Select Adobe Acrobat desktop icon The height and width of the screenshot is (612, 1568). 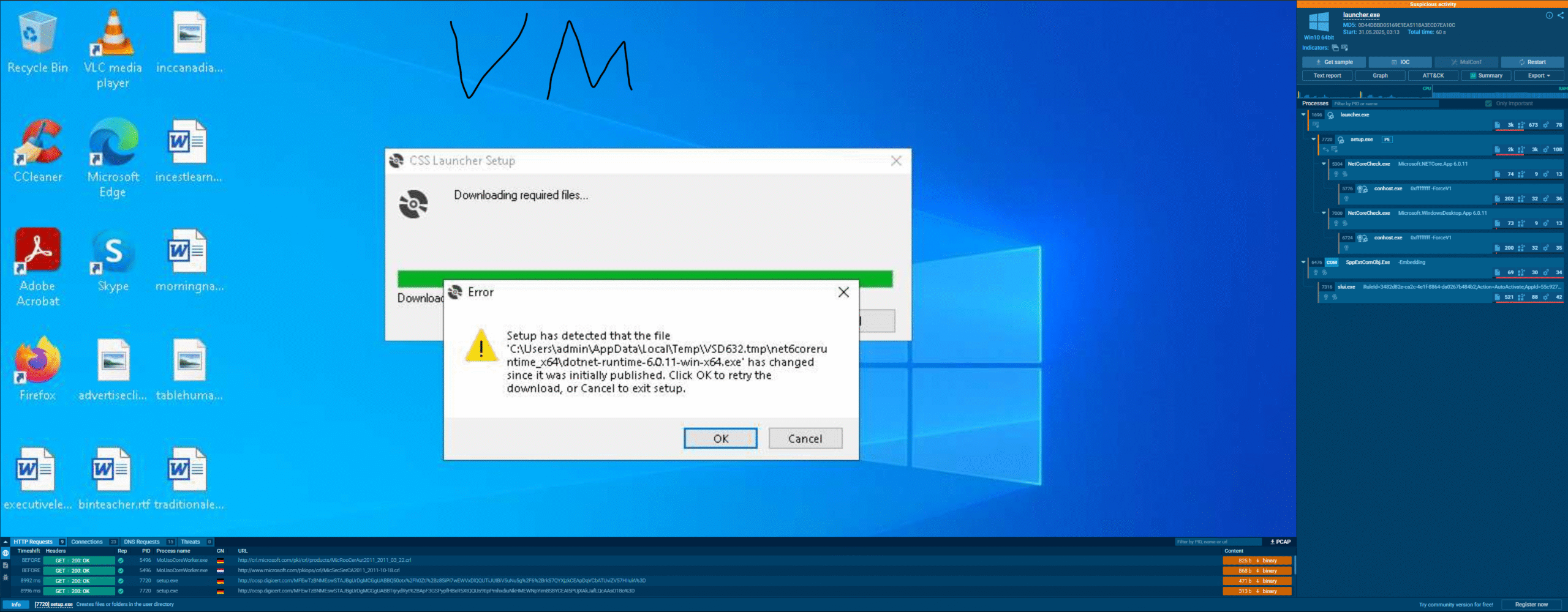[37, 267]
